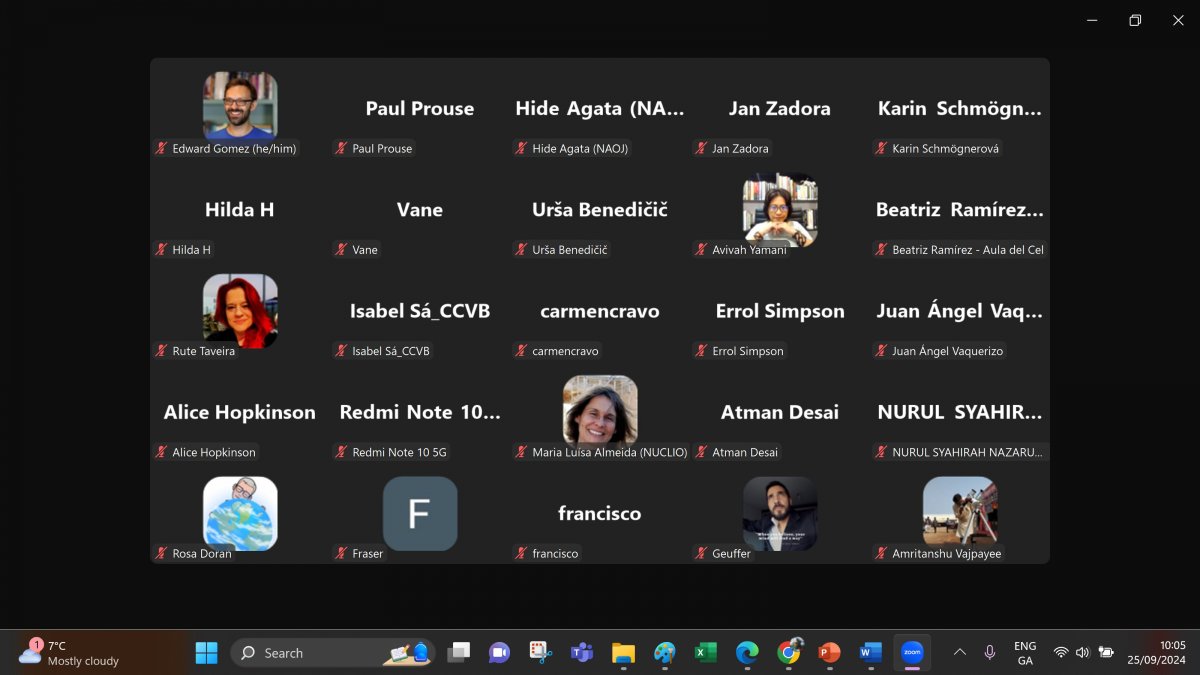Expand hidden system tray icons chevron

[959, 652]
